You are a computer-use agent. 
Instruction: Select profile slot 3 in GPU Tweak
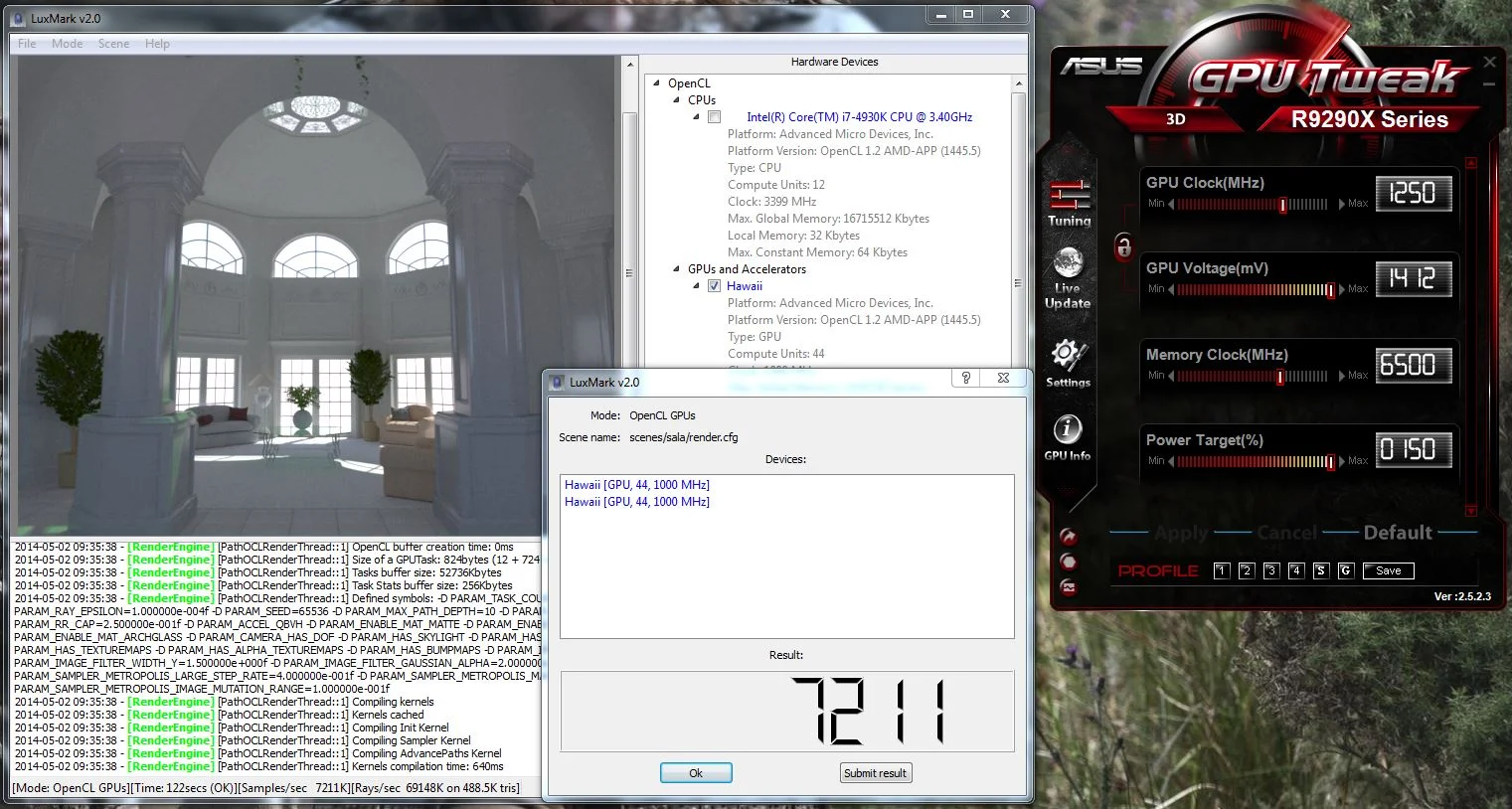click(1271, 570)
